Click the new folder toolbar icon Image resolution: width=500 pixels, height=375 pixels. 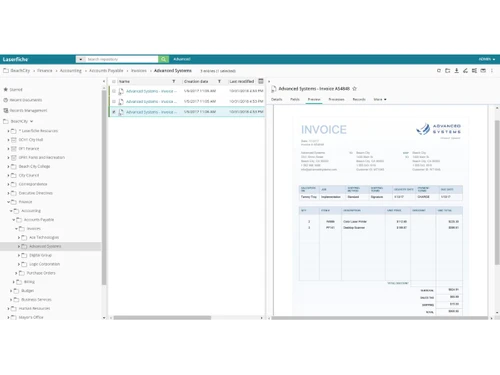click(448, 71)
